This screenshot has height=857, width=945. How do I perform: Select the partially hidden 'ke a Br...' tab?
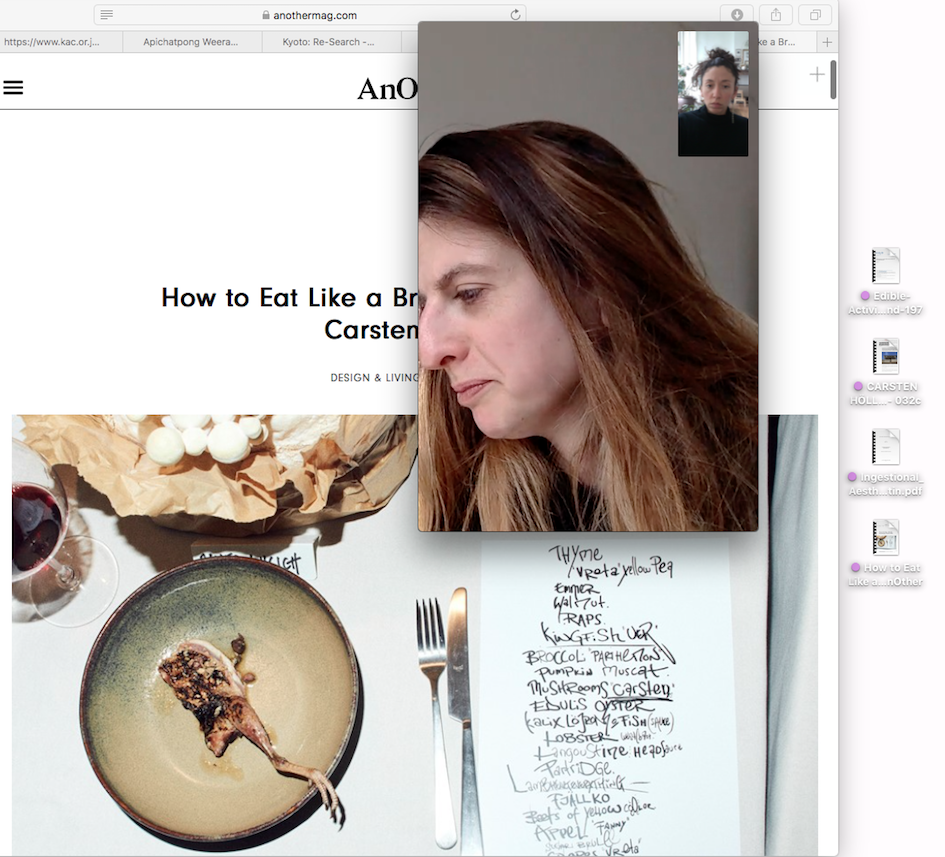click(x=786, y=42)
